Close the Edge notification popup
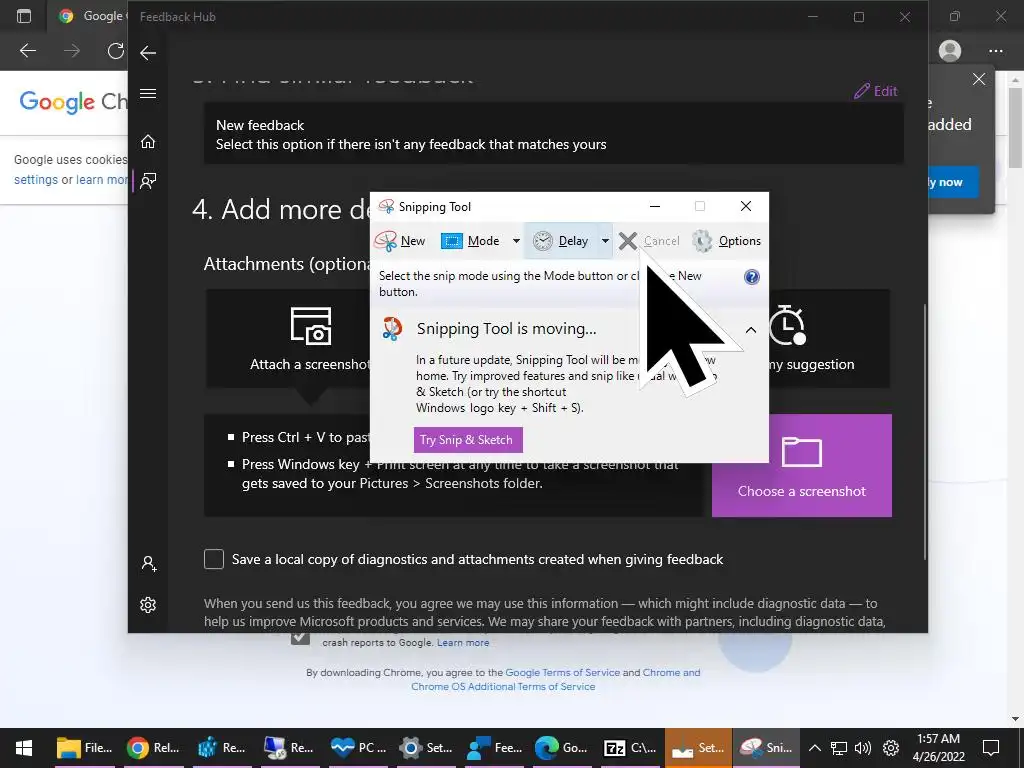Screen dimensions: 1024x768 click(978, 79)
